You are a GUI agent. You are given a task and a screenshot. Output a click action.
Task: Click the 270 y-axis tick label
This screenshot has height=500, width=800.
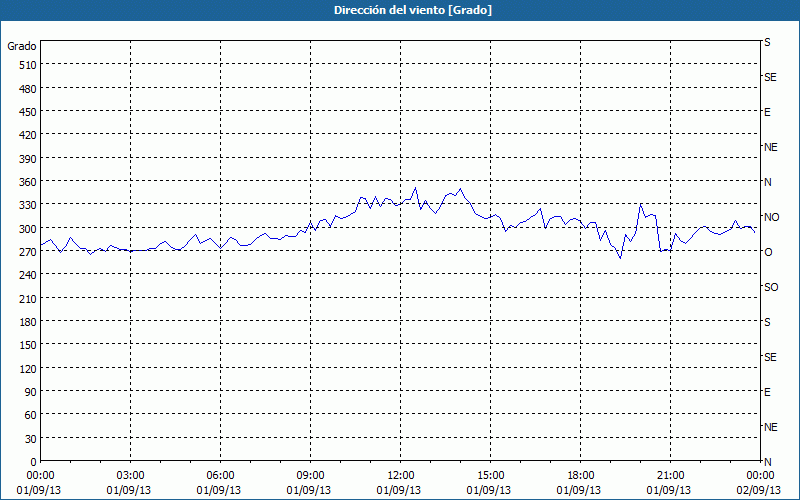(28, 252)
